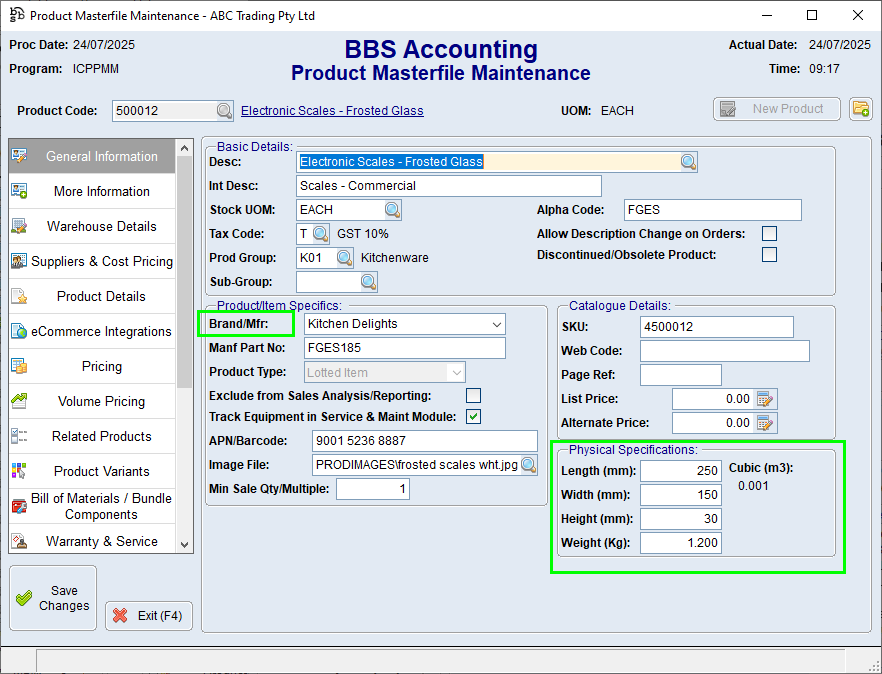
Task: Open the Stock UOM lookup icon
Action: (393, 210)
